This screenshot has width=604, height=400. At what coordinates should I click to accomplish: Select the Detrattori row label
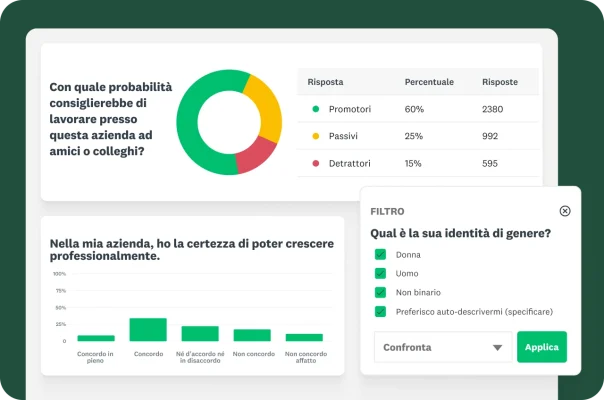tap(349, 163)
